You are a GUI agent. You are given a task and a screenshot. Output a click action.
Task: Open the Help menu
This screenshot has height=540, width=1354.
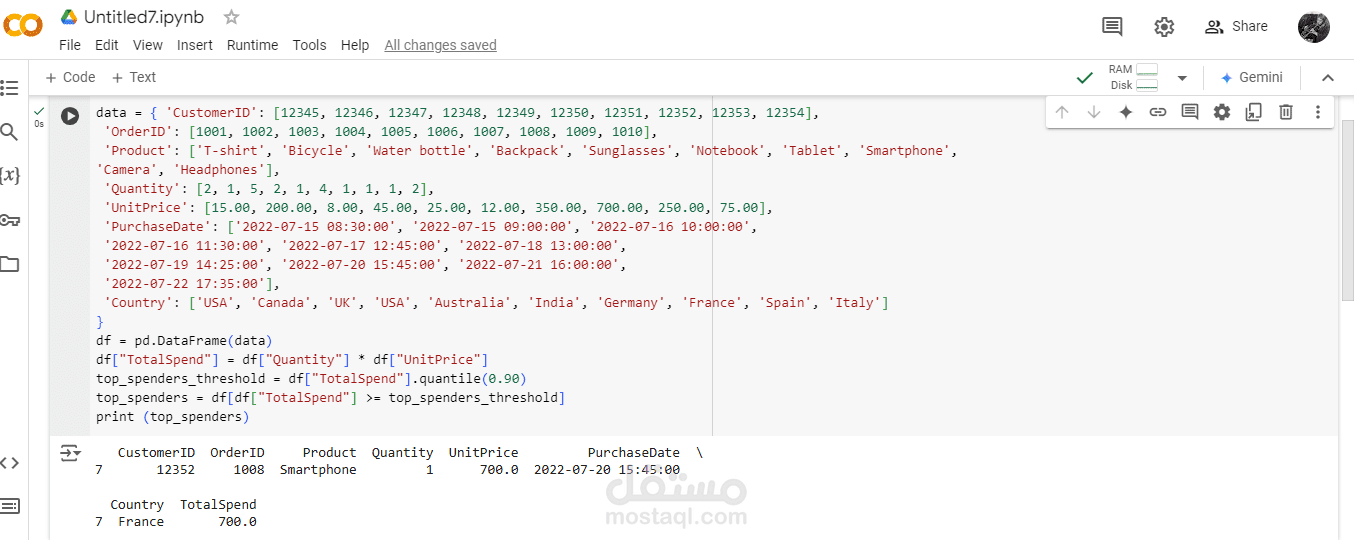tap(355, 45)
